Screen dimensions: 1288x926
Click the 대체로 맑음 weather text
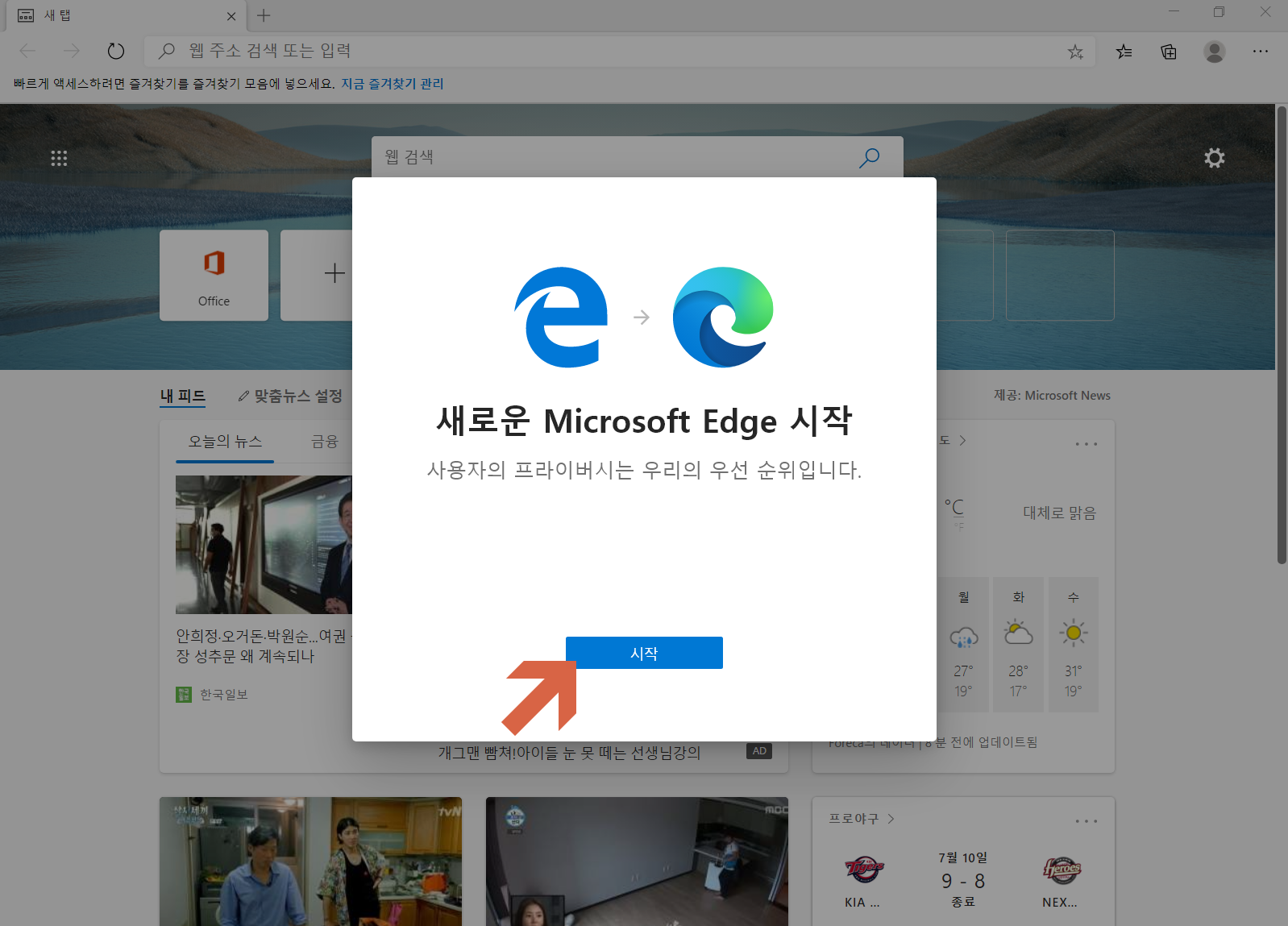click(1059, 513)
